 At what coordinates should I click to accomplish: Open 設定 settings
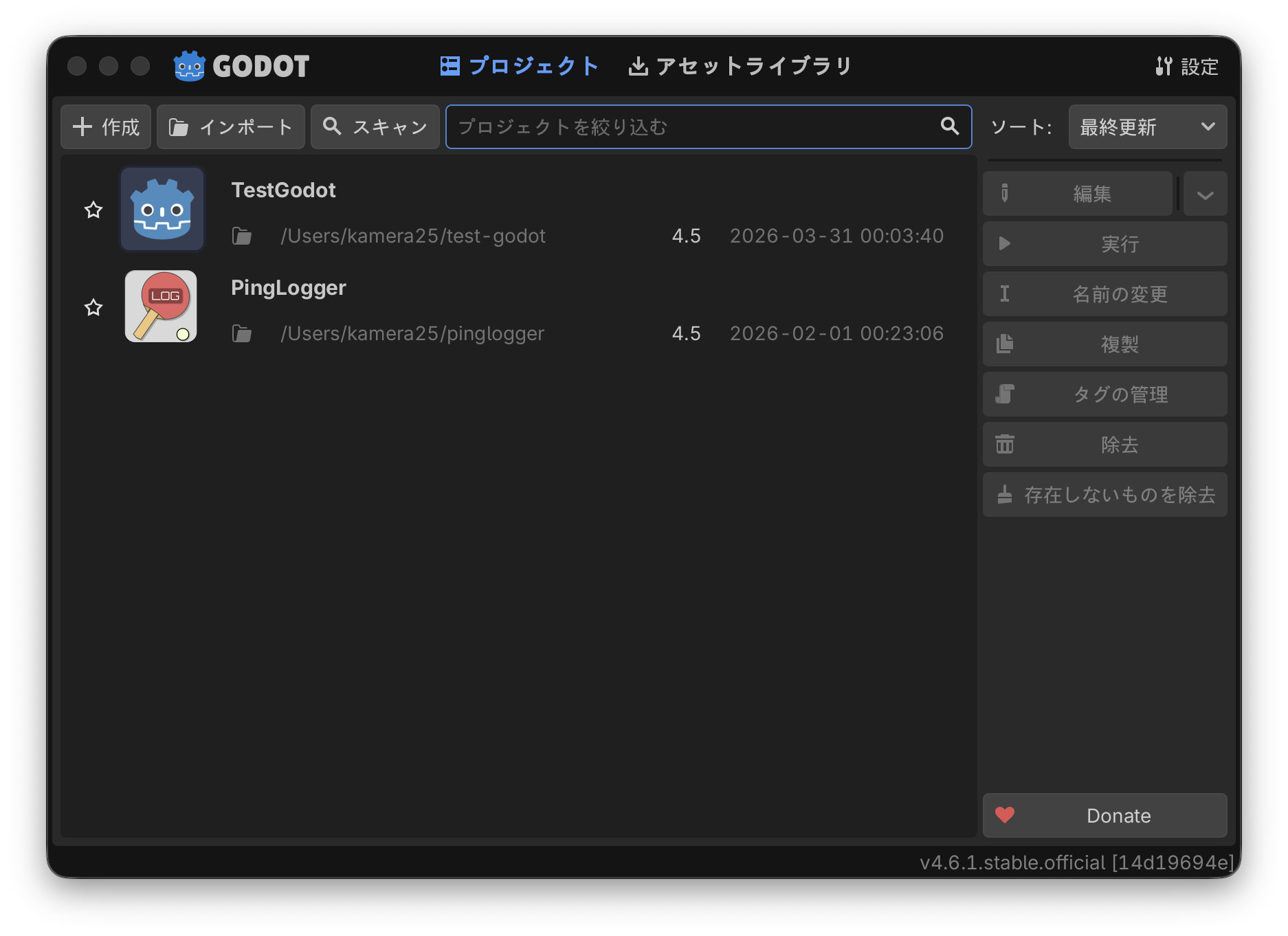pos(1187,66)
